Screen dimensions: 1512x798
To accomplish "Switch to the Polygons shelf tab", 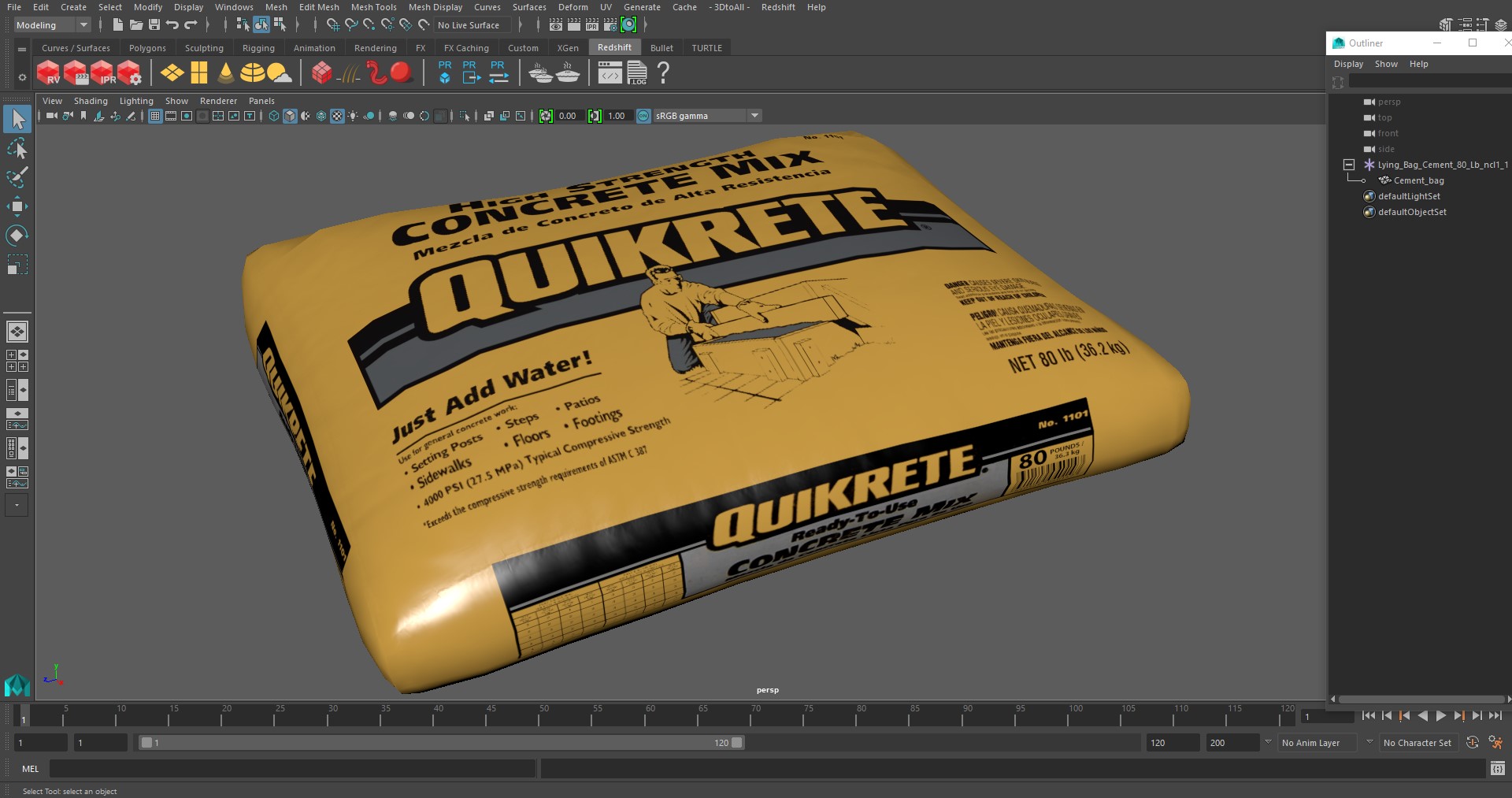I will point(147,48).
